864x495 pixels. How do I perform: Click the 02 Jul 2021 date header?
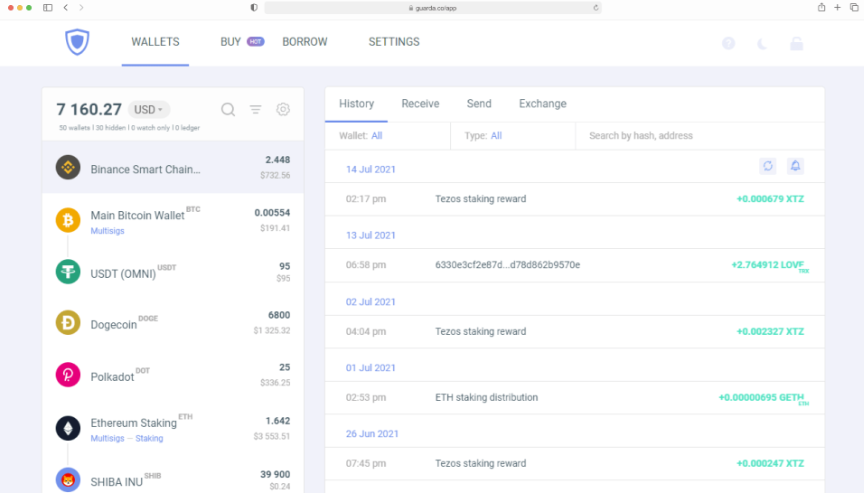coord(371,302)
